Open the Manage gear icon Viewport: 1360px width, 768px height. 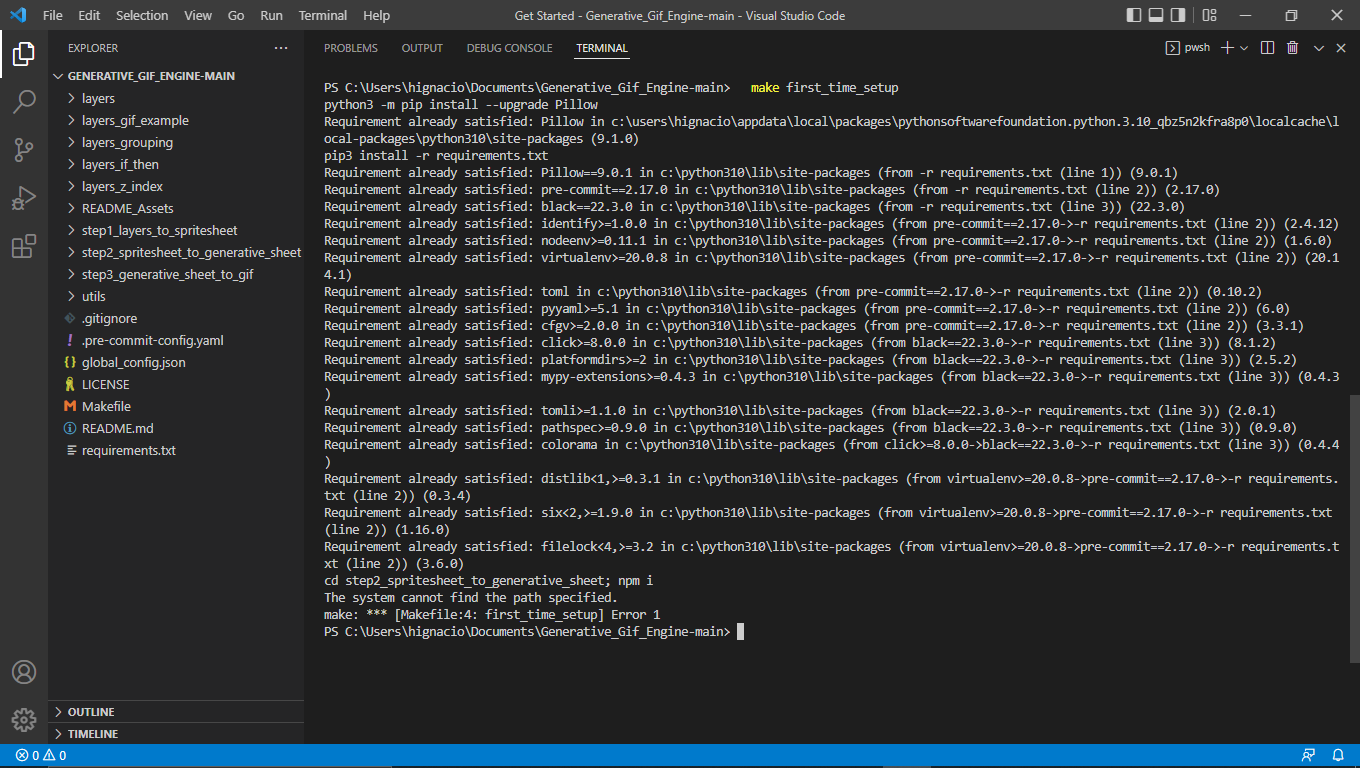pos(24,720)
